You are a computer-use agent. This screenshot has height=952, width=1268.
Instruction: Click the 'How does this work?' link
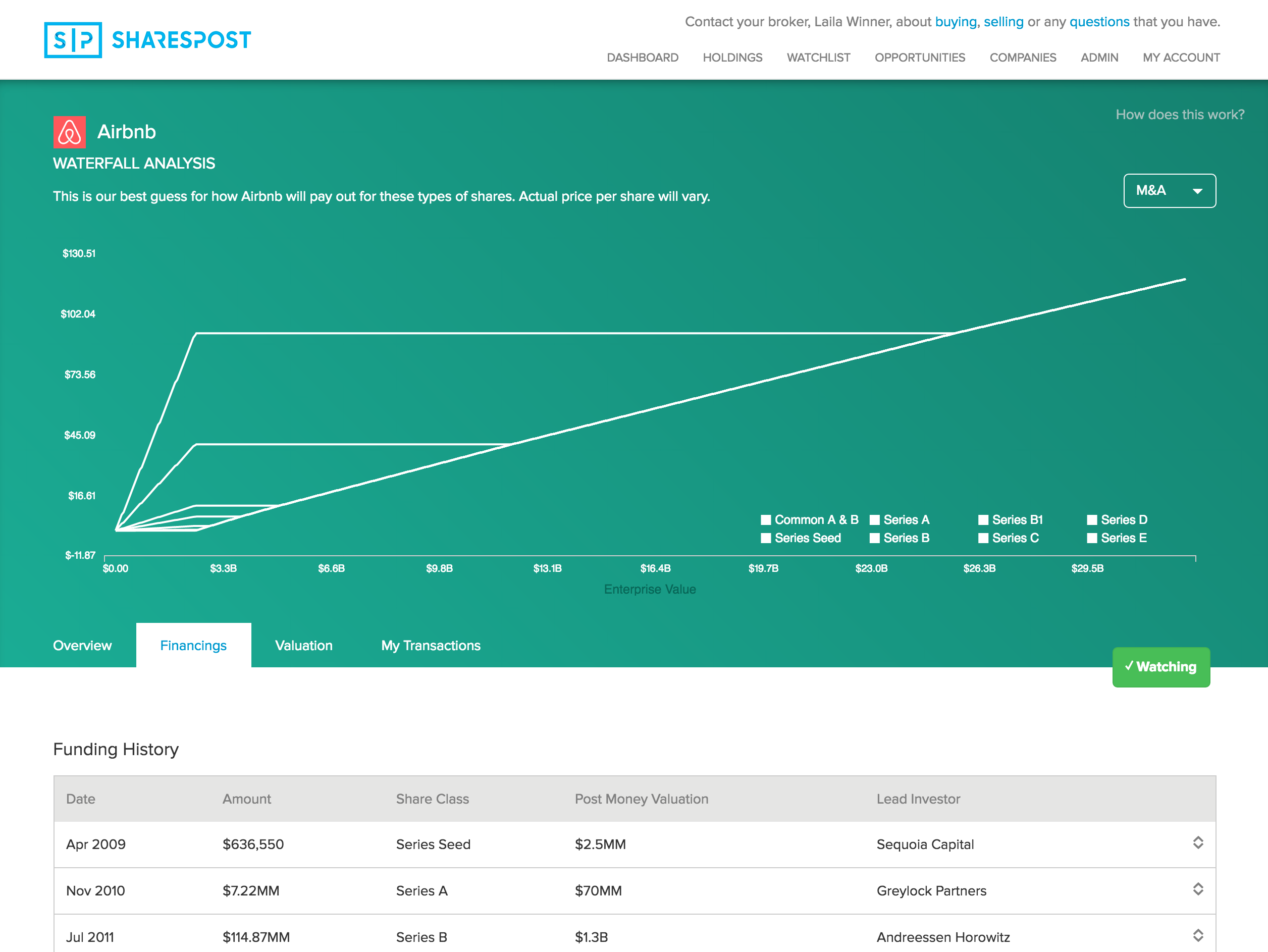[x=1180, y=115]
